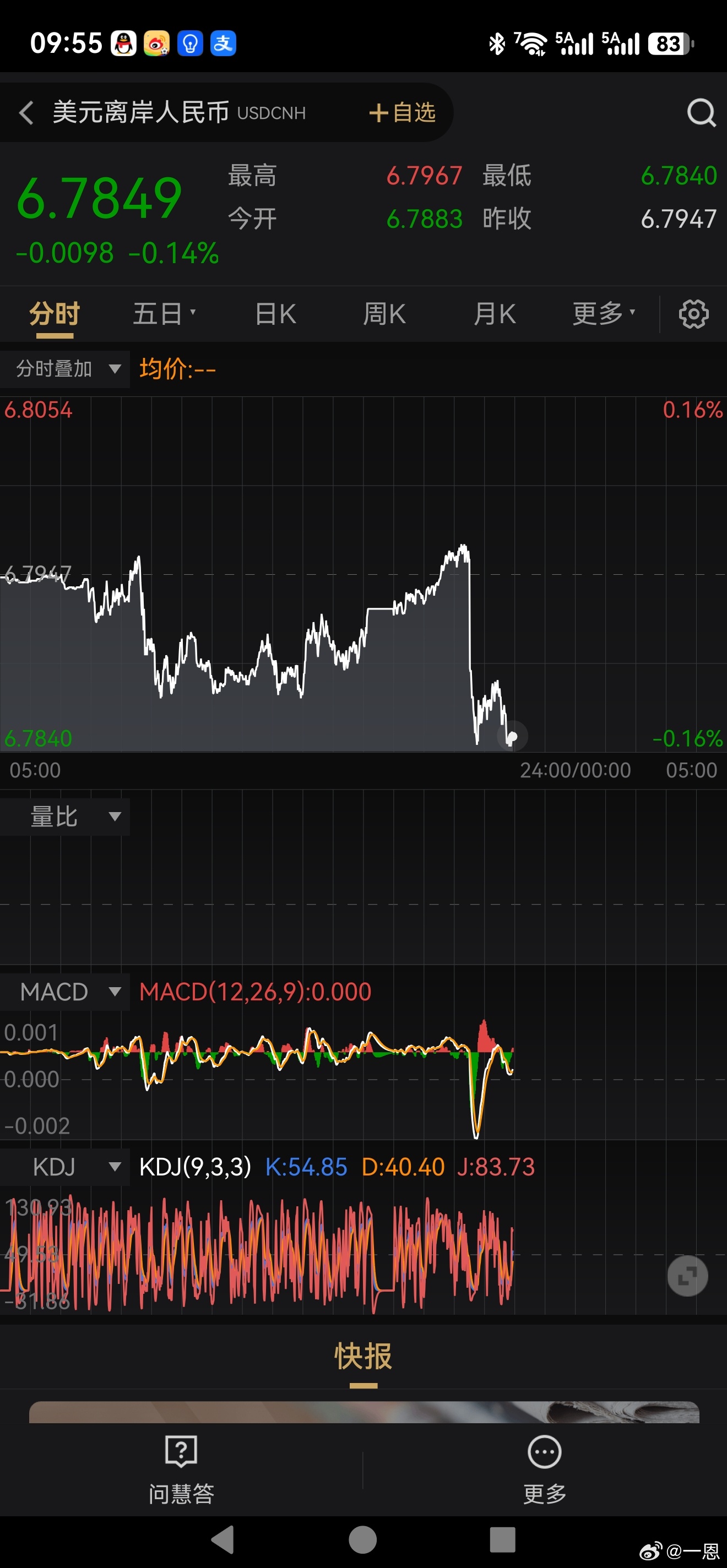The image size is (727, 1568).
Task: Tap the Alipay notification icon
Action: point(224,44)
